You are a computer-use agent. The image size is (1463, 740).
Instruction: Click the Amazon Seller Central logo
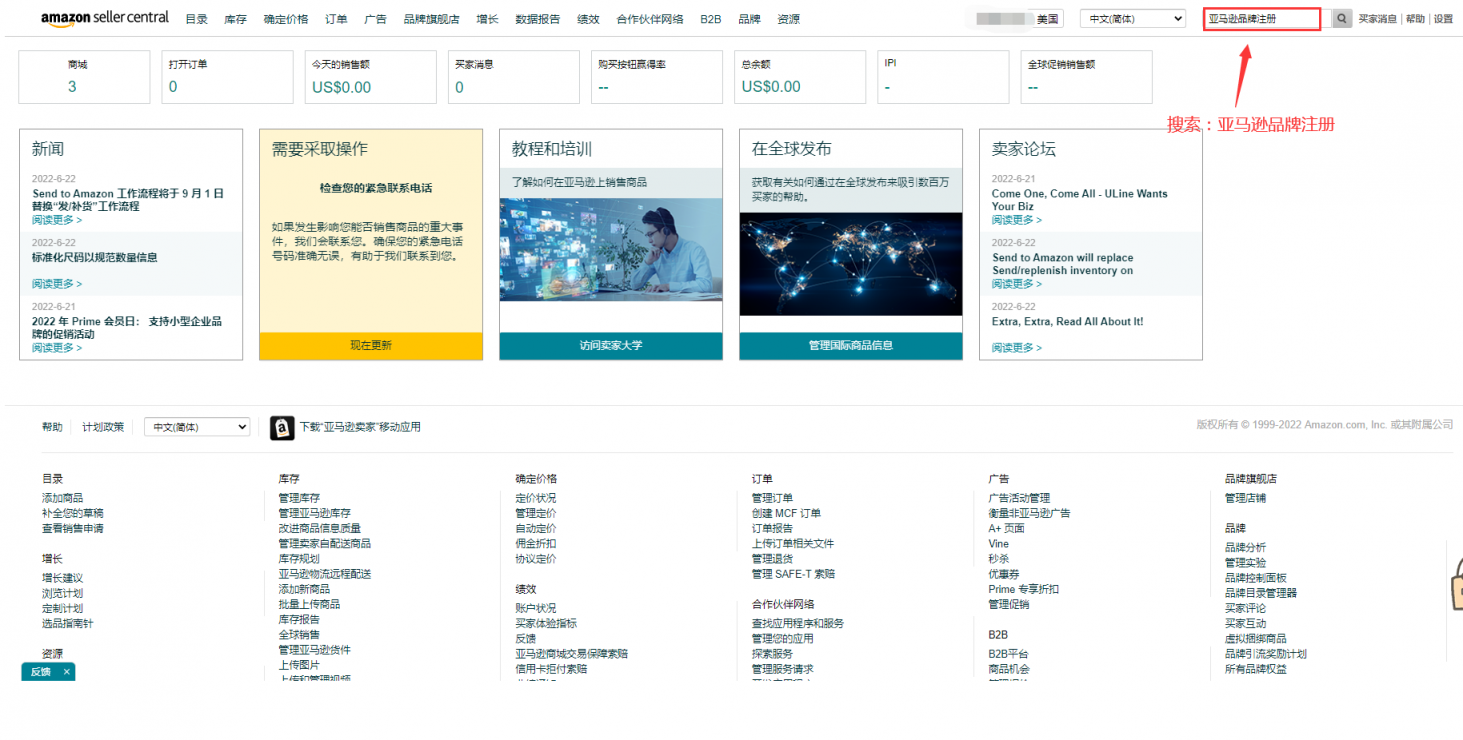point(105,18)
